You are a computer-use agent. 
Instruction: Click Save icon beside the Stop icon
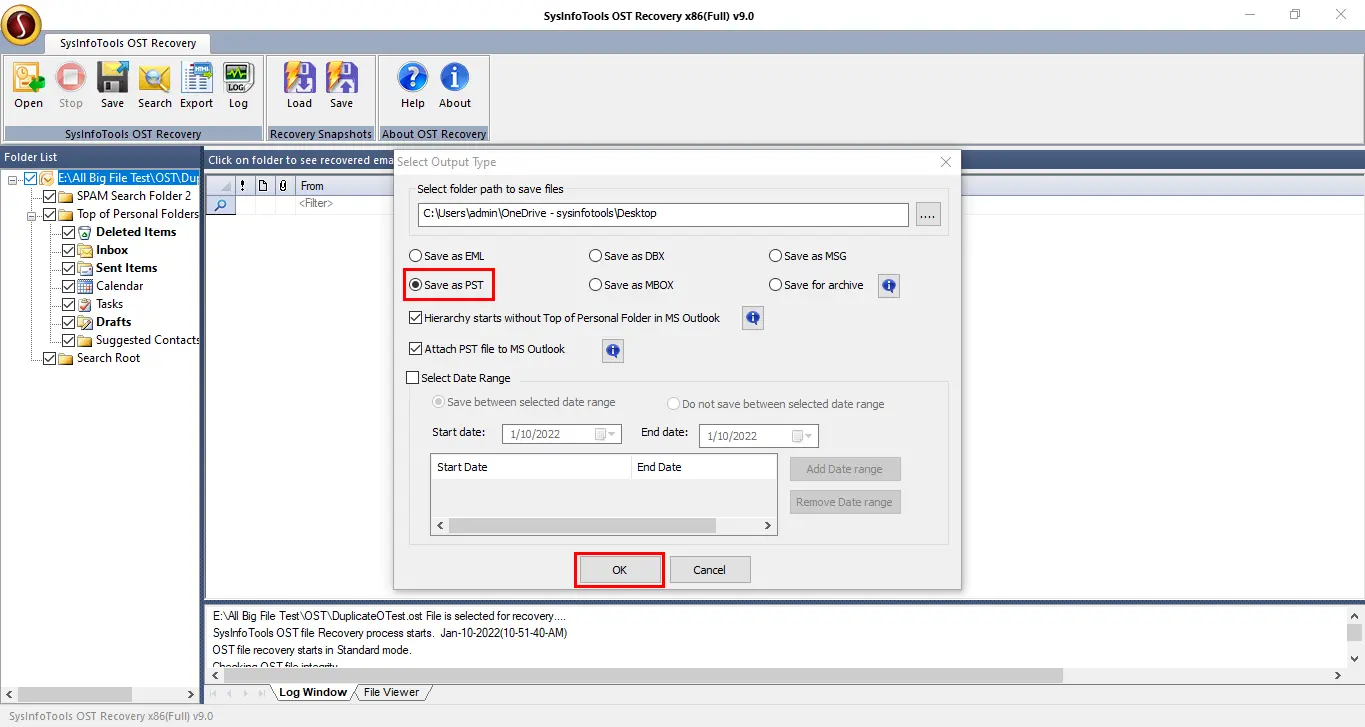112,85
